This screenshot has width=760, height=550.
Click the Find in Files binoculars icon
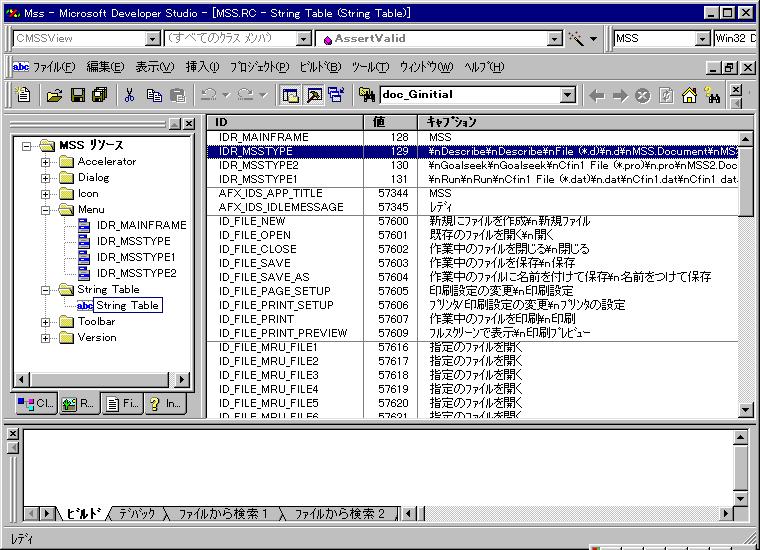[367, 95]
